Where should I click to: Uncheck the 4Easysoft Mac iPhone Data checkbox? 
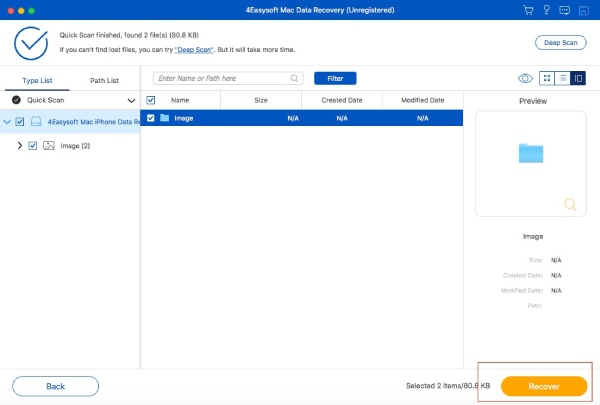point(20,122)
